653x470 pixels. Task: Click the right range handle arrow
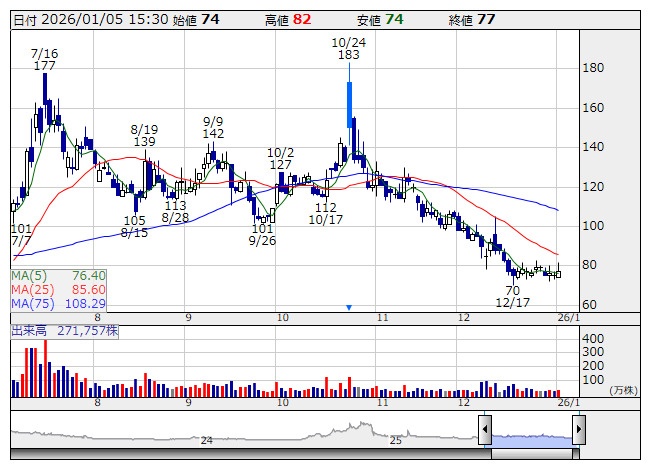pos(579,430)
